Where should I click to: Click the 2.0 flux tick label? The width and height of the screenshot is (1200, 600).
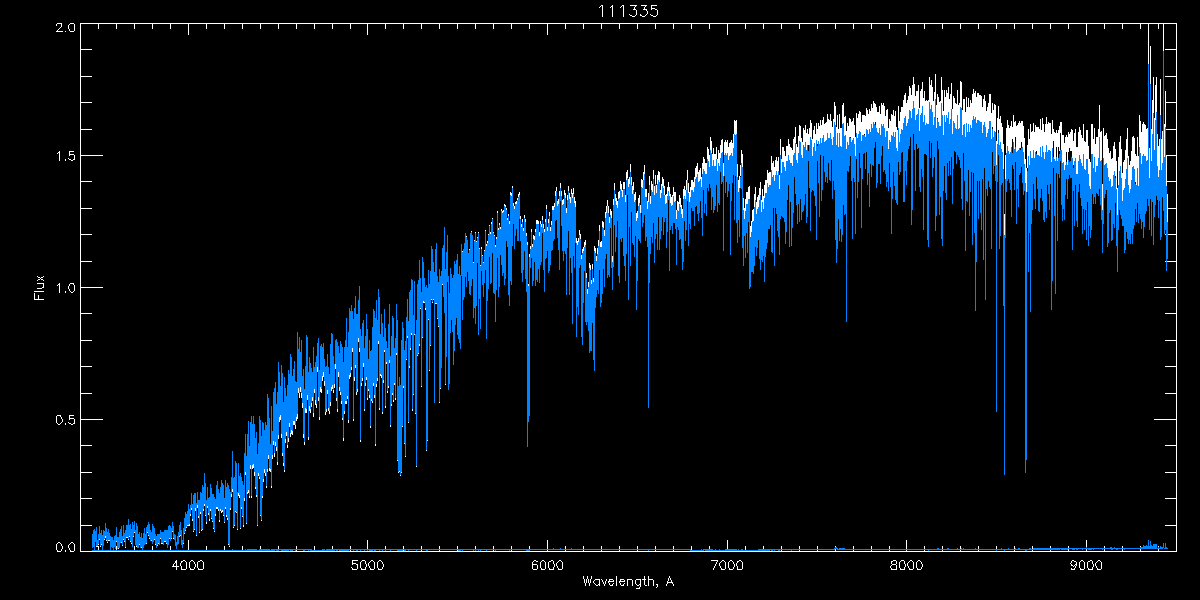pyautogui.click(x=65, y=28)
